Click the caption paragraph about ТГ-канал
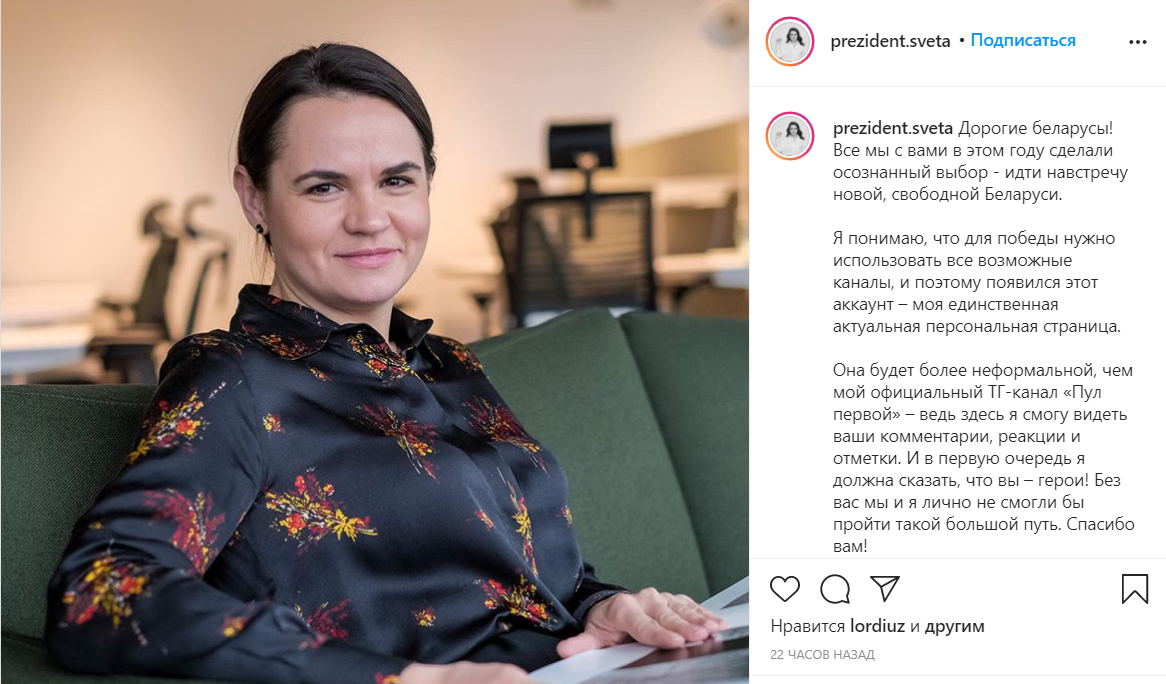 pyautogui.click(x=983, y=458)
